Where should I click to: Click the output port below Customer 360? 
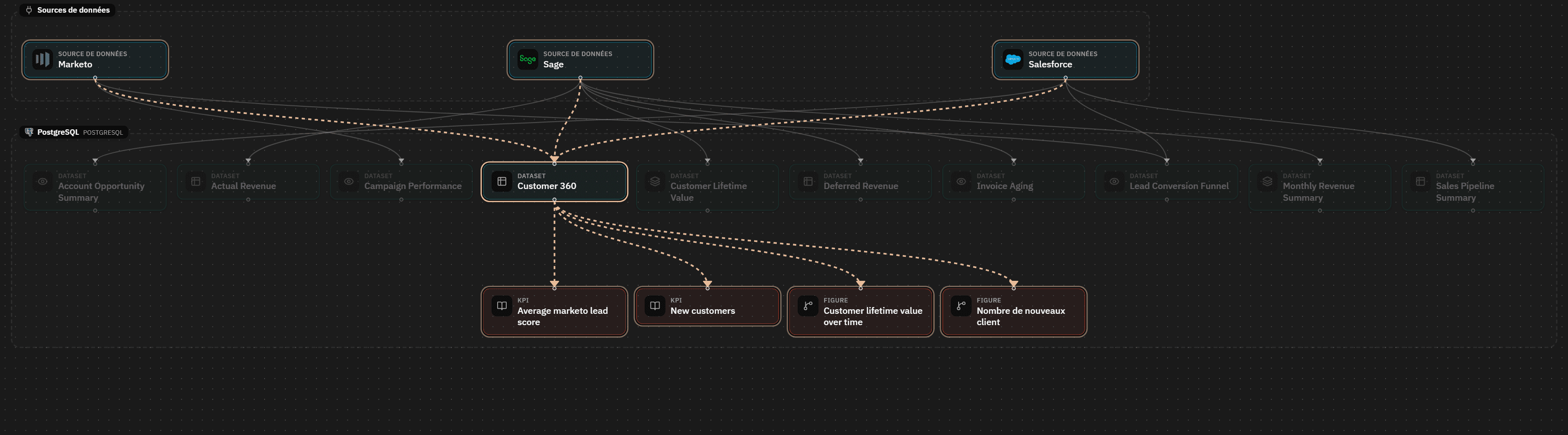(554, 200)
